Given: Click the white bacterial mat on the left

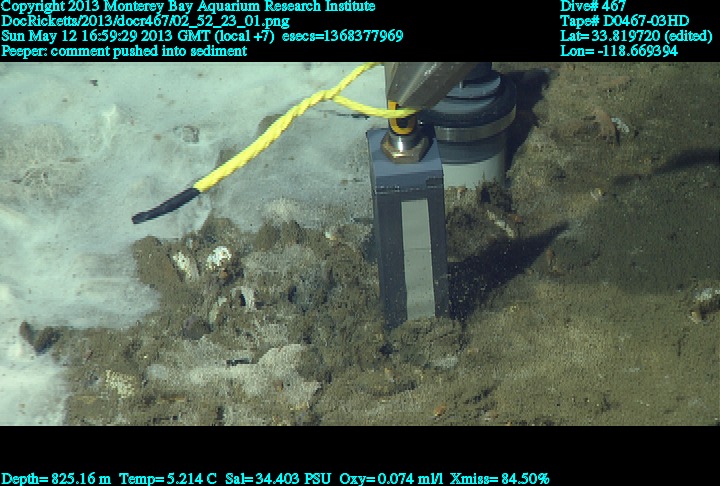Looking at the screenshot, I should click(60, 150).
